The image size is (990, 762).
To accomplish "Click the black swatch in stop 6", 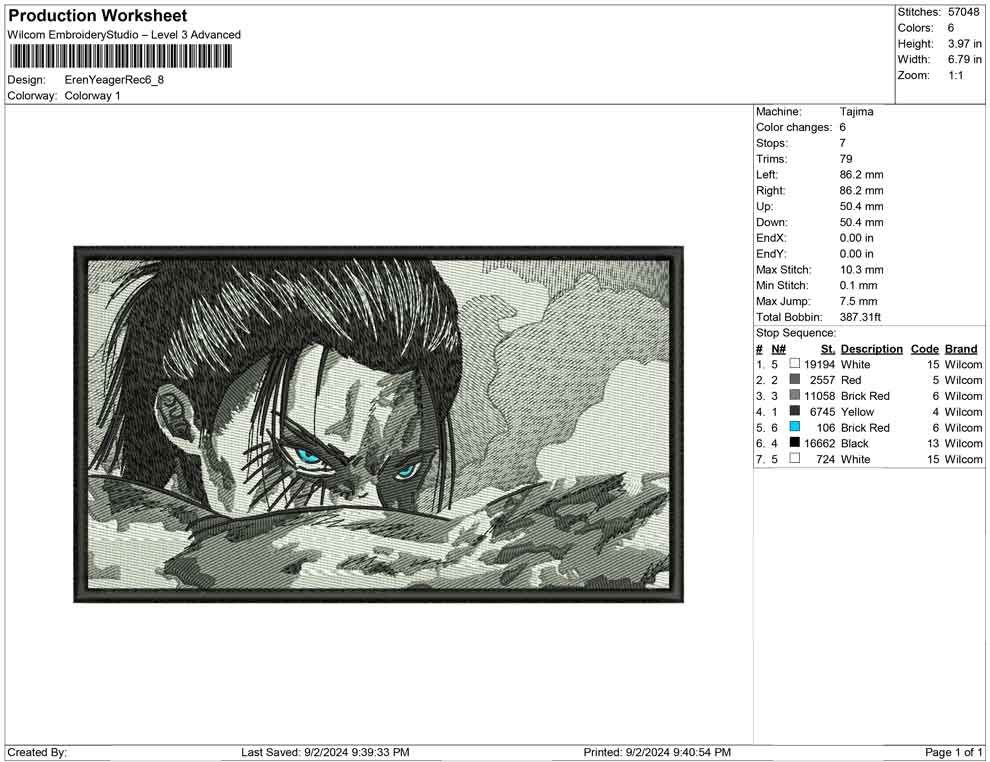I will pyautogui.click(x=795, y=443).
